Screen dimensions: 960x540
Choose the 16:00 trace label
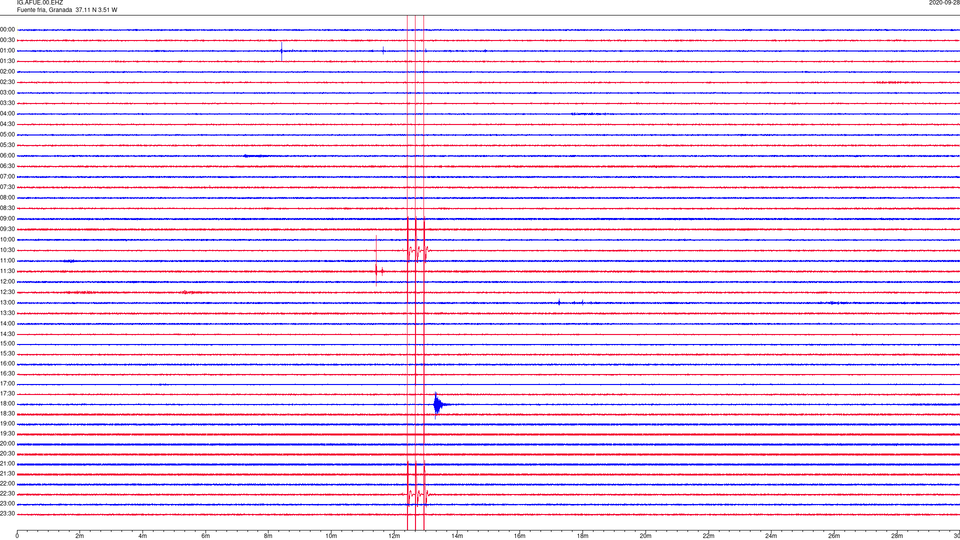pos(7,364)
